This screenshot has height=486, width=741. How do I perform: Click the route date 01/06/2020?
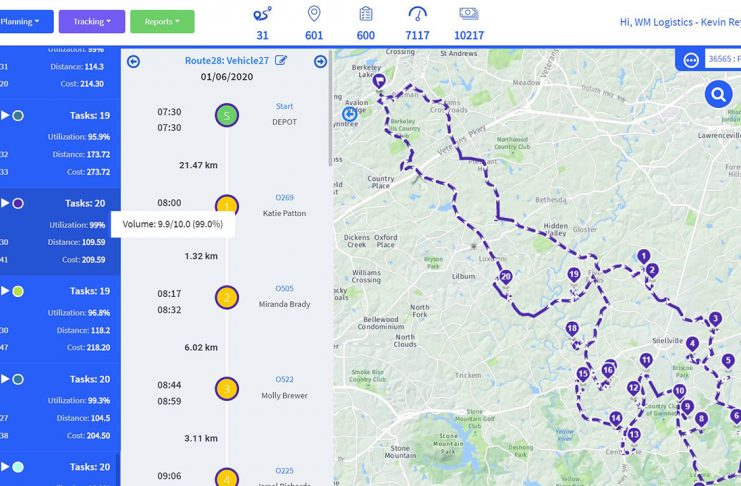227,77
